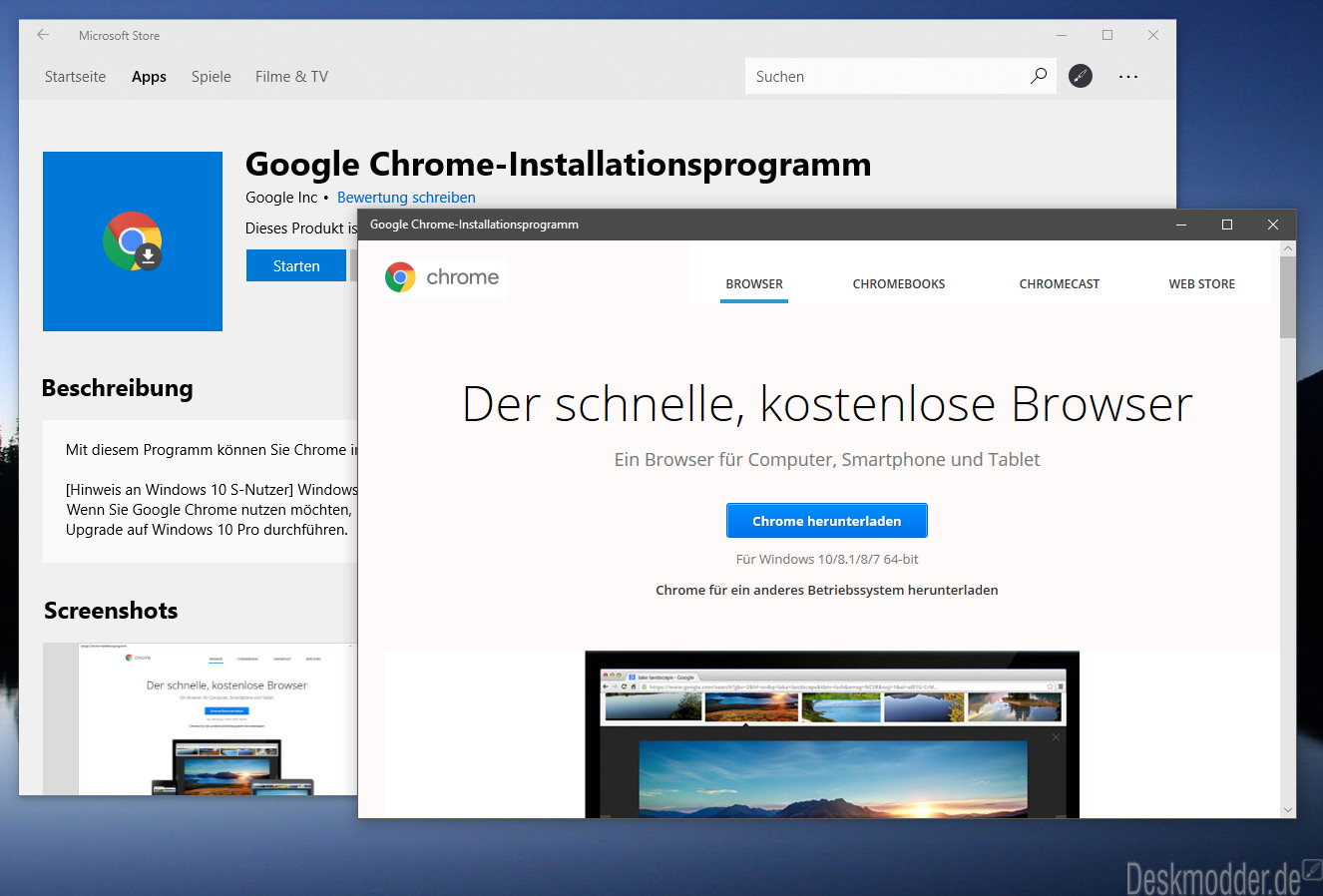Viewport: 1323px width, 896px height.
Task: Click the Chrome browser promo image
Action: click(x=832, y=734)
